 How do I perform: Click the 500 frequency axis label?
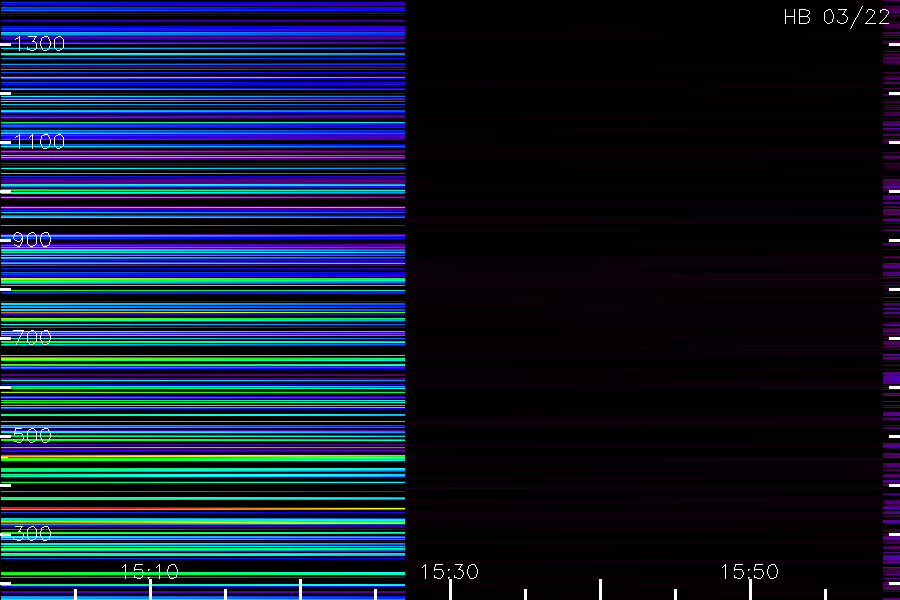coord(32,436)
